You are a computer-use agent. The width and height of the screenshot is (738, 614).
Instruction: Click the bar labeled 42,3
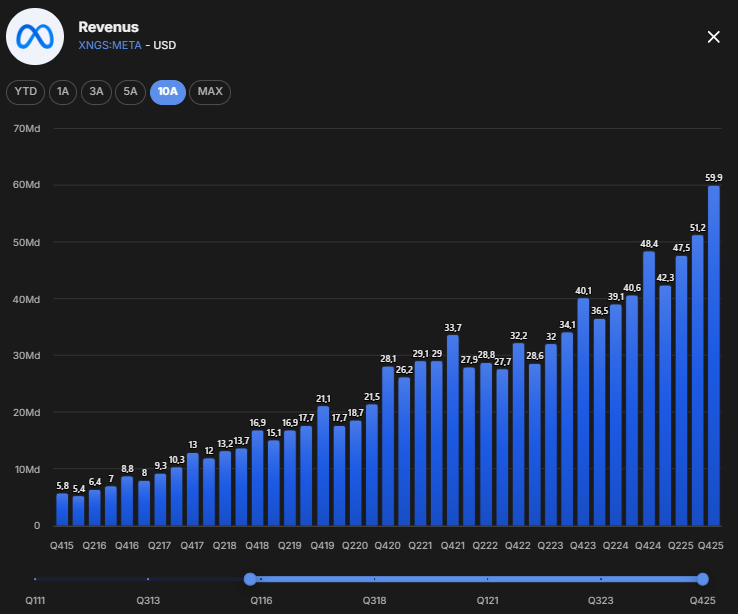tap(665, 406)
